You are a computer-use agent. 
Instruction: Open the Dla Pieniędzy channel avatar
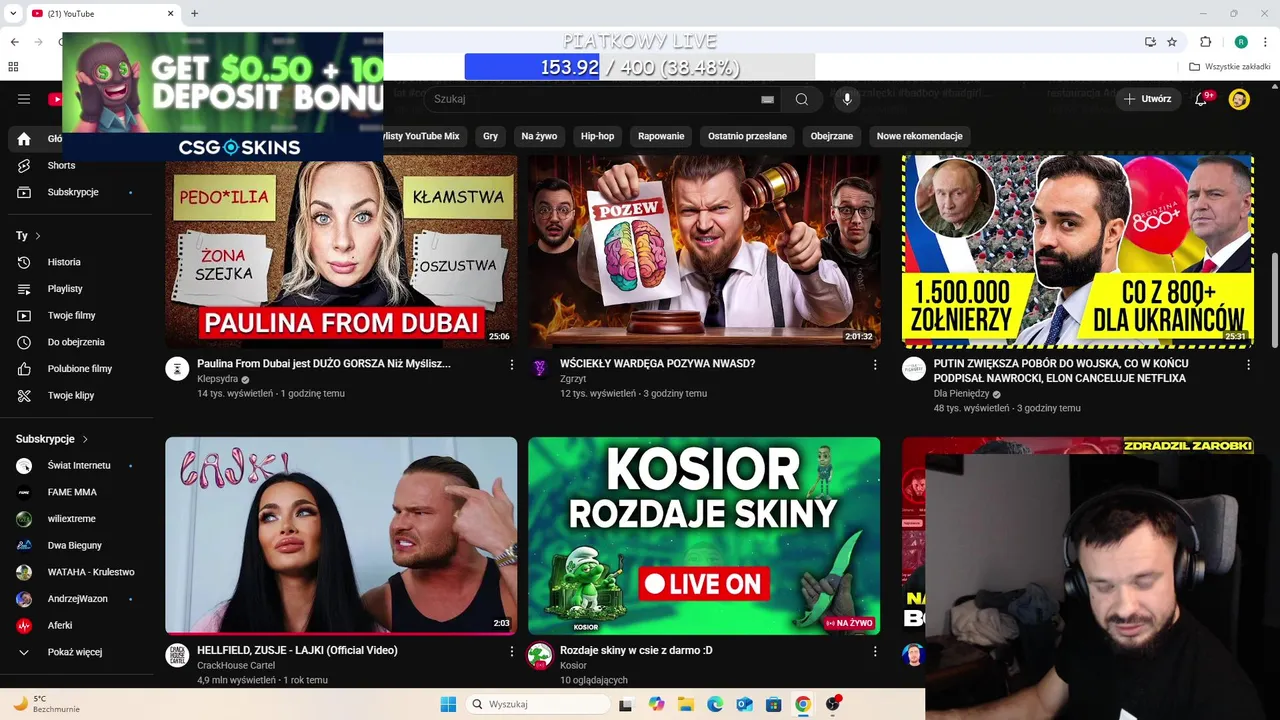click(x=914, y=369)
